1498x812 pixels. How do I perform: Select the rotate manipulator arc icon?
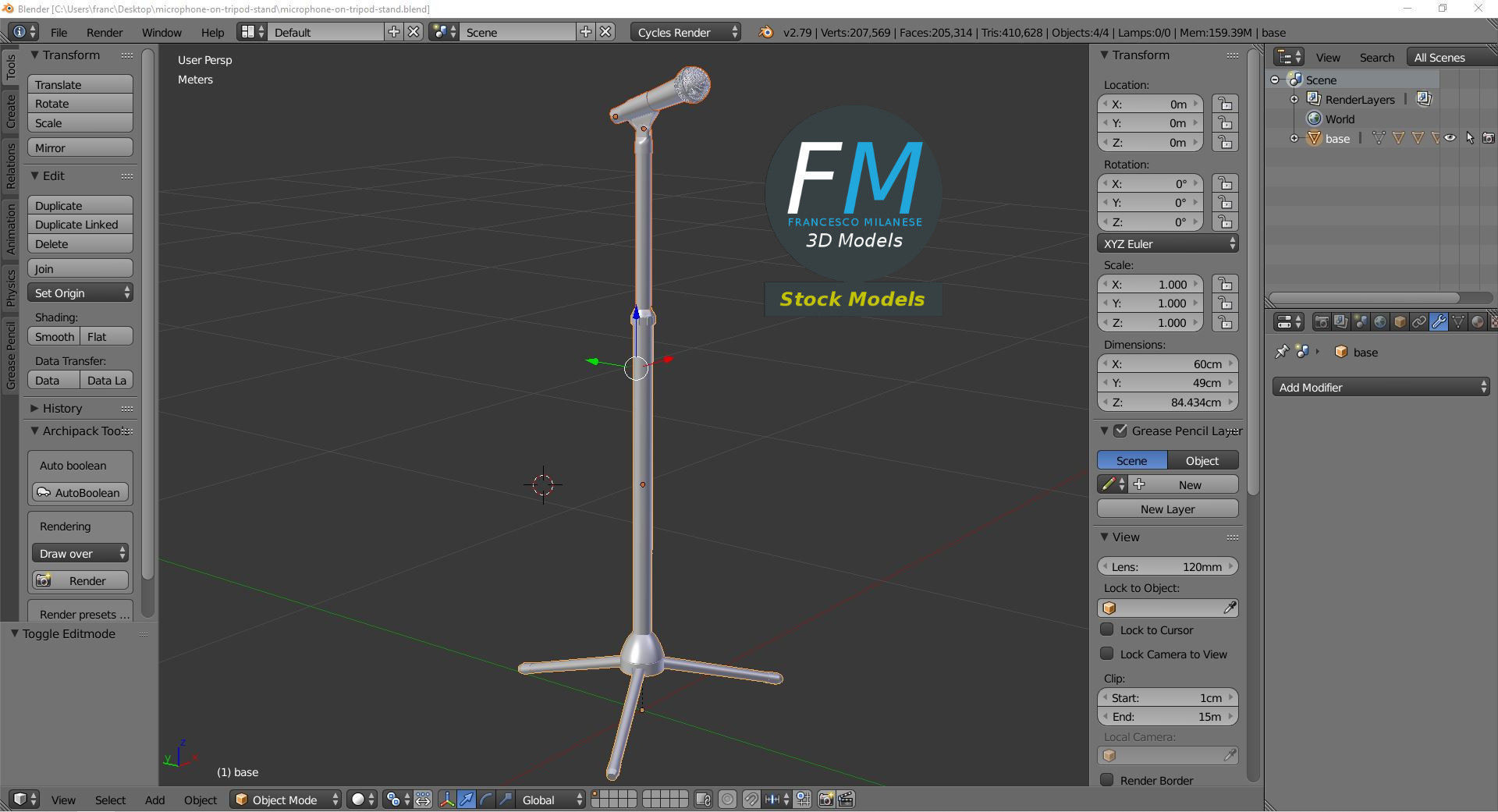coord(486,800)
